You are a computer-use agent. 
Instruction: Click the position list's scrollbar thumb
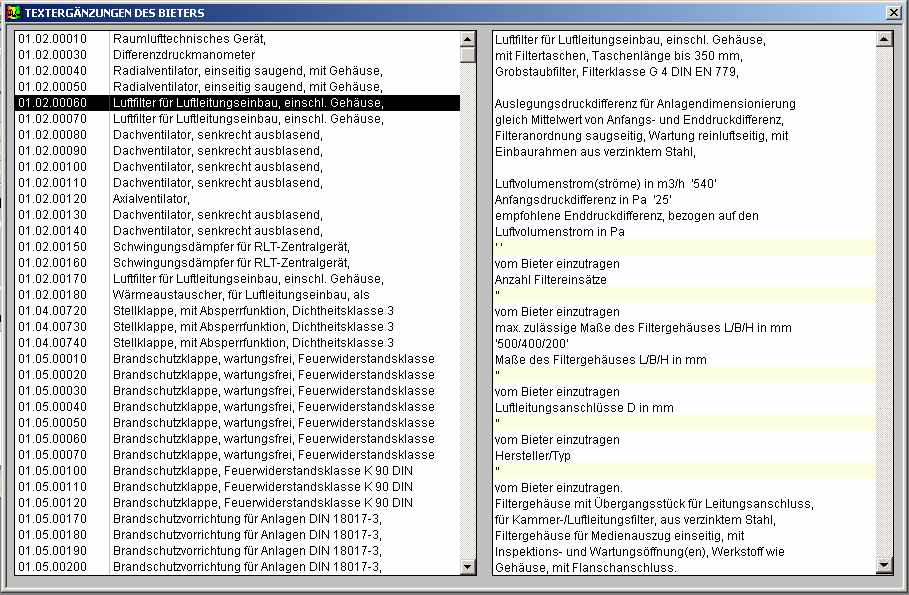click(x=467, y=54)
